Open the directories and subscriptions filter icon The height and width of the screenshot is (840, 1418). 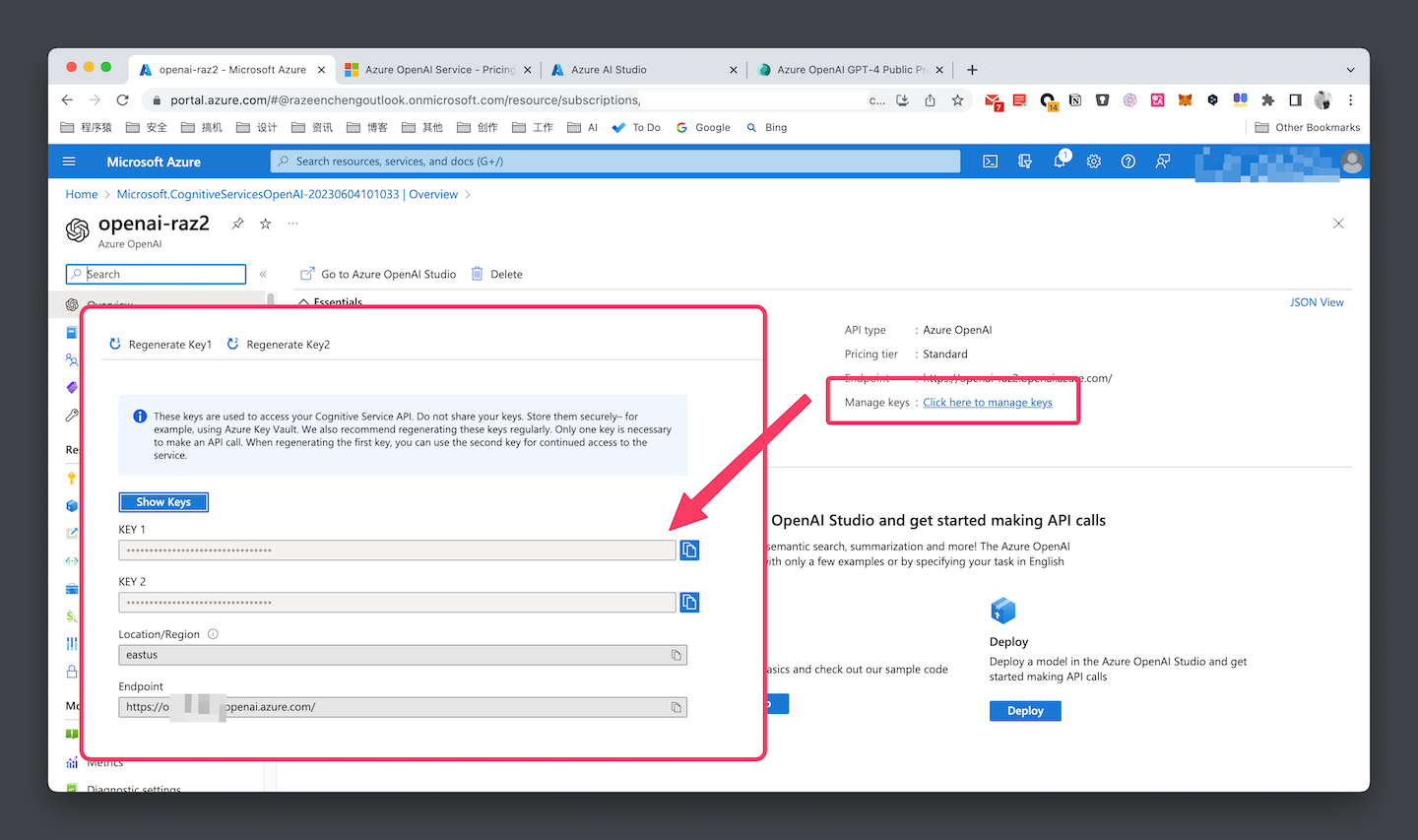click(1025, 162)
